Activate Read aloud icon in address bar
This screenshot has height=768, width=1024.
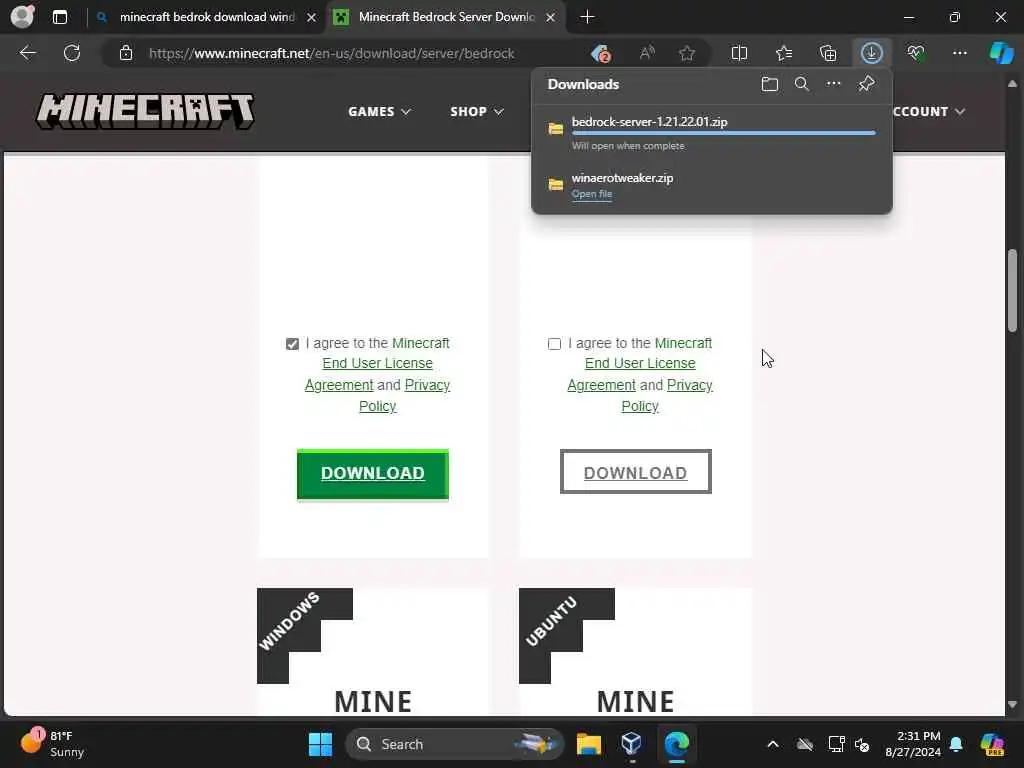click(647, 54)
